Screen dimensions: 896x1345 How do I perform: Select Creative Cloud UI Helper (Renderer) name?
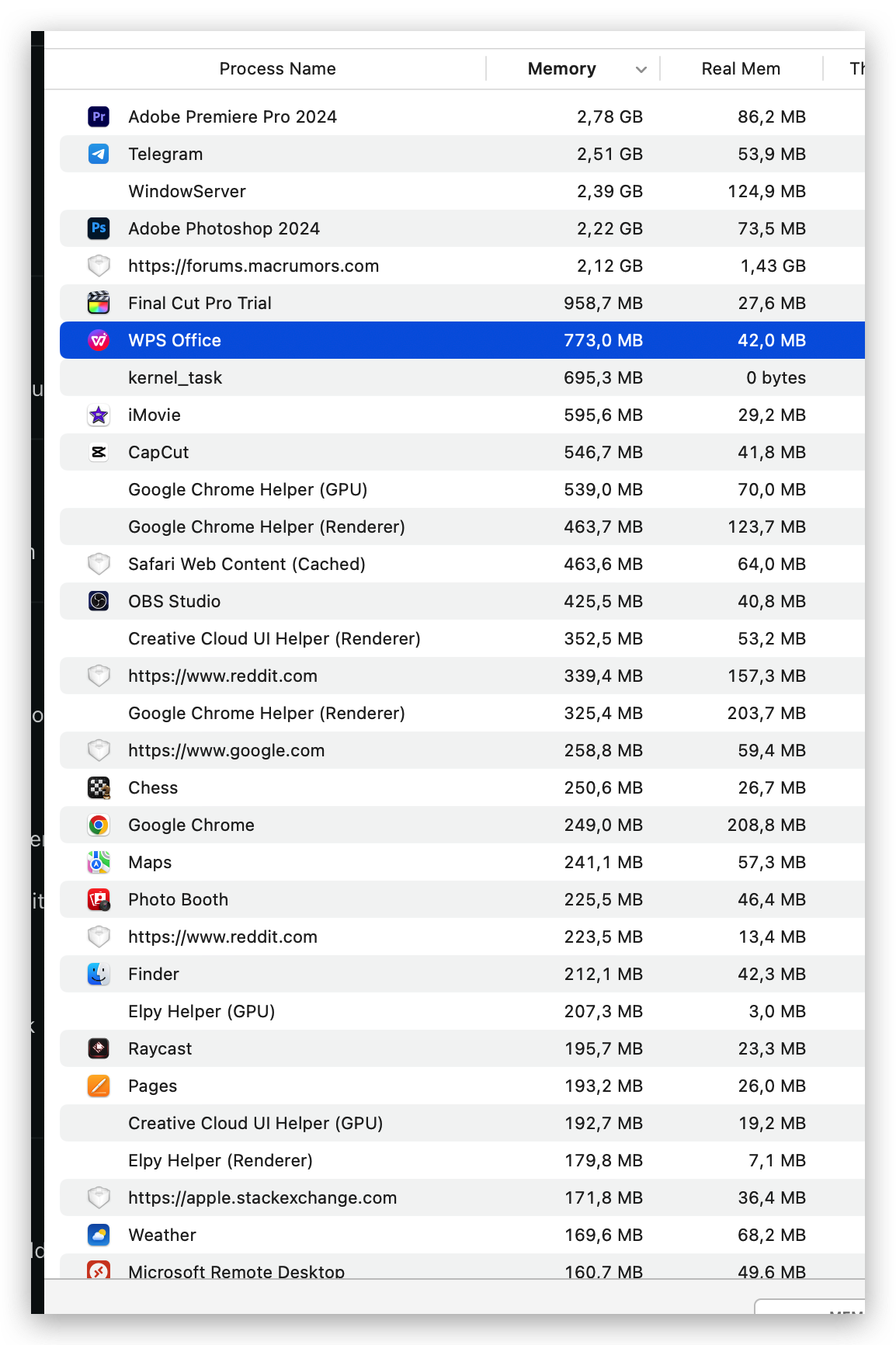pos(274,638)
